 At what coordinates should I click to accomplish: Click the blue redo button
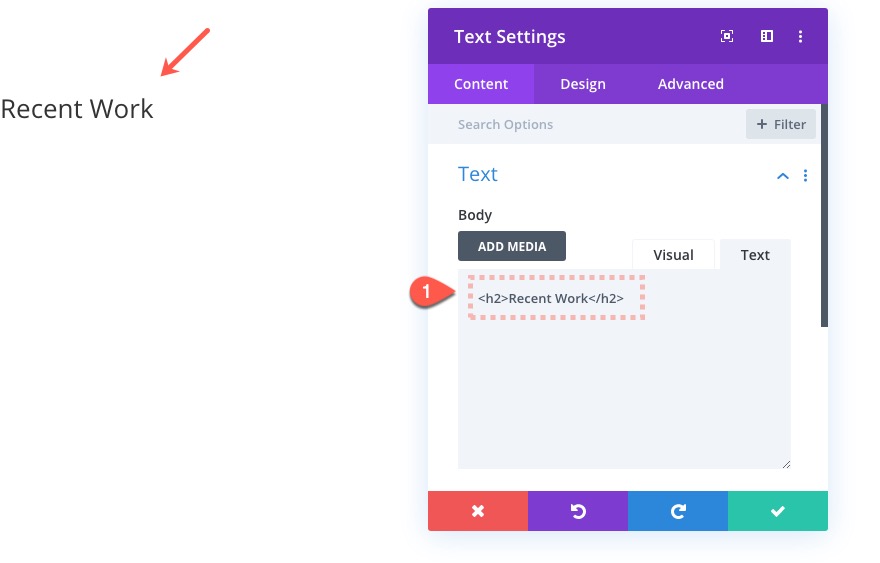pyautogui.click(x=678, y=511)
